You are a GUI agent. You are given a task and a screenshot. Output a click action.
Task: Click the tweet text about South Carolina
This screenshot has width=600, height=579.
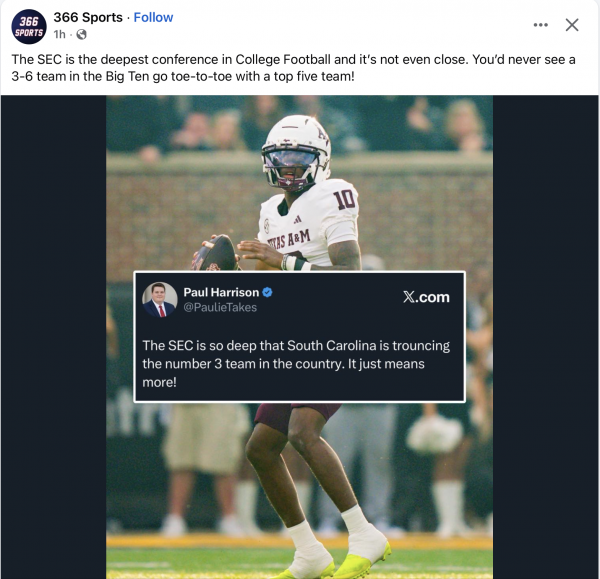coord(296,363)
